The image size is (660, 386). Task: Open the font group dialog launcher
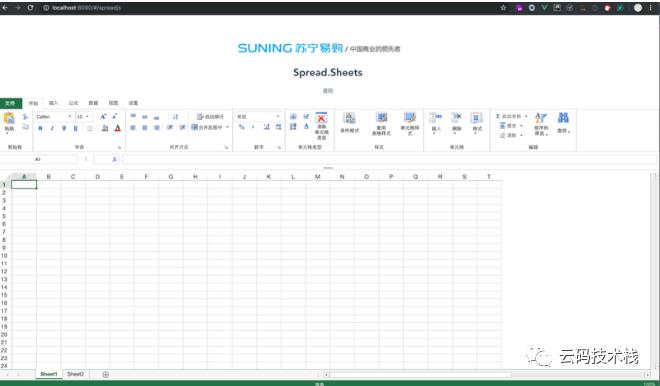[120, 147]
